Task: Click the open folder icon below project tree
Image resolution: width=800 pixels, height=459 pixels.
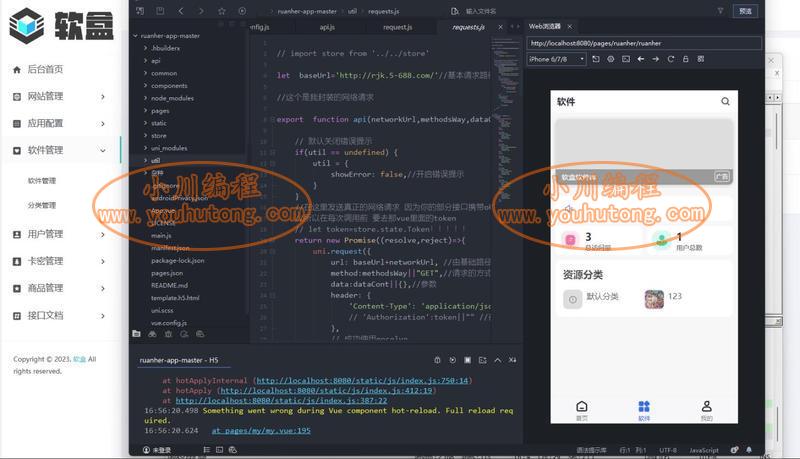Action: pos(136,334)
